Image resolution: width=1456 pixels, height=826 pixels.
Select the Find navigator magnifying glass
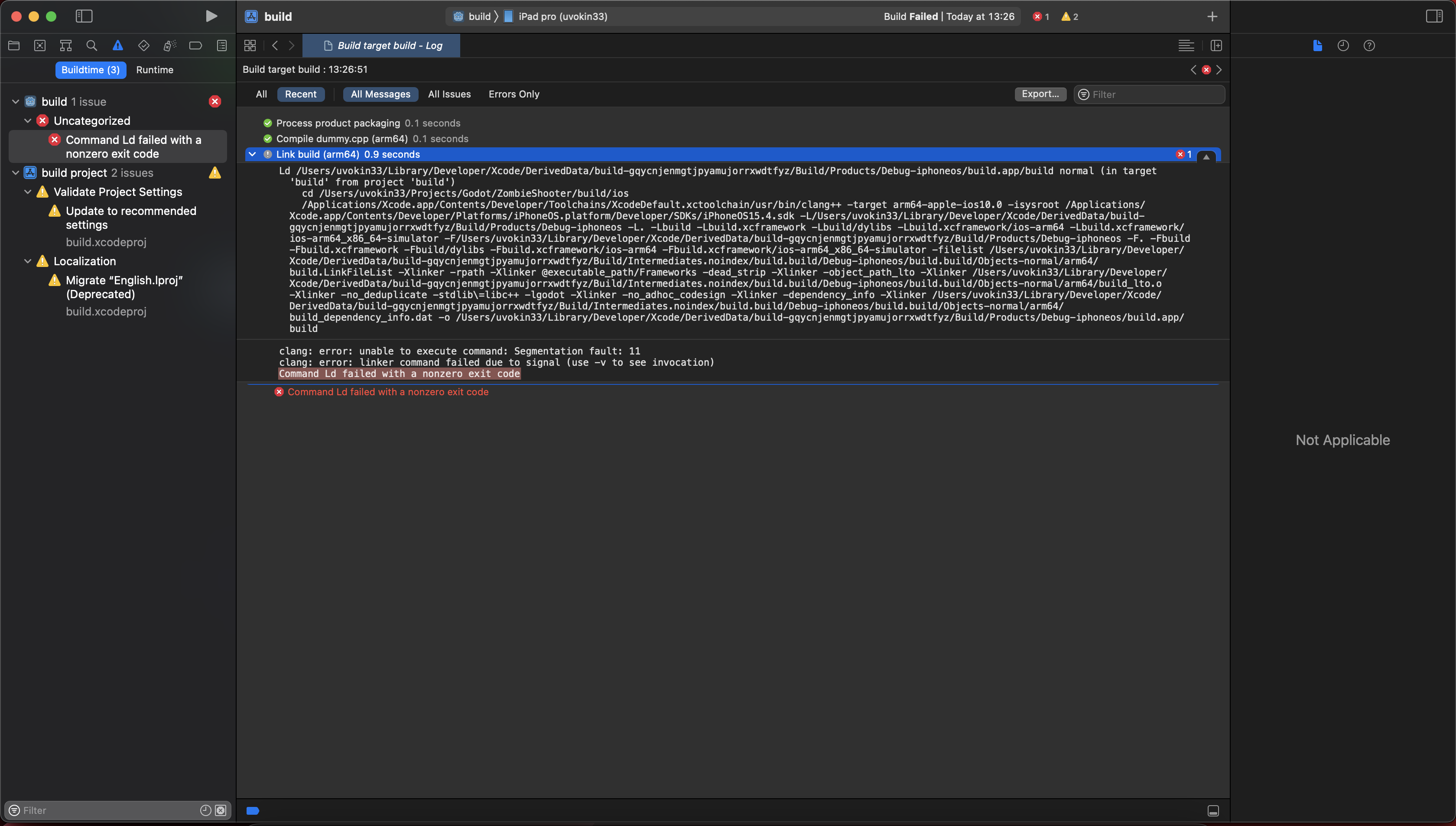[92, 46]
